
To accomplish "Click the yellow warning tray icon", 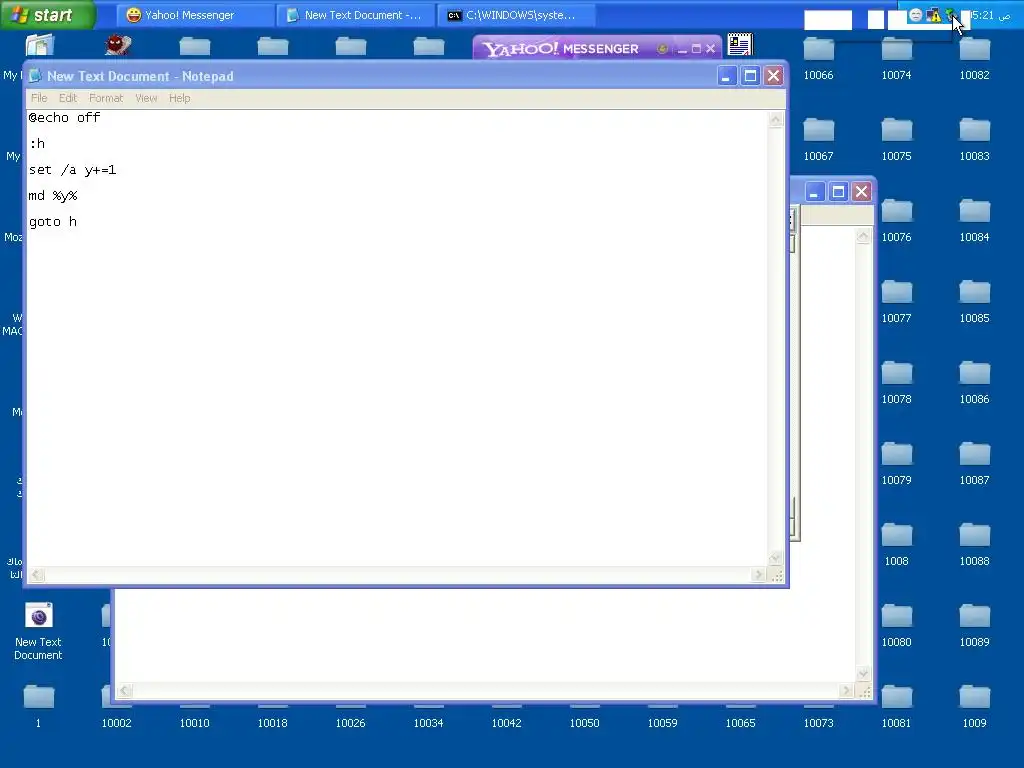I will tap(934, 15).
